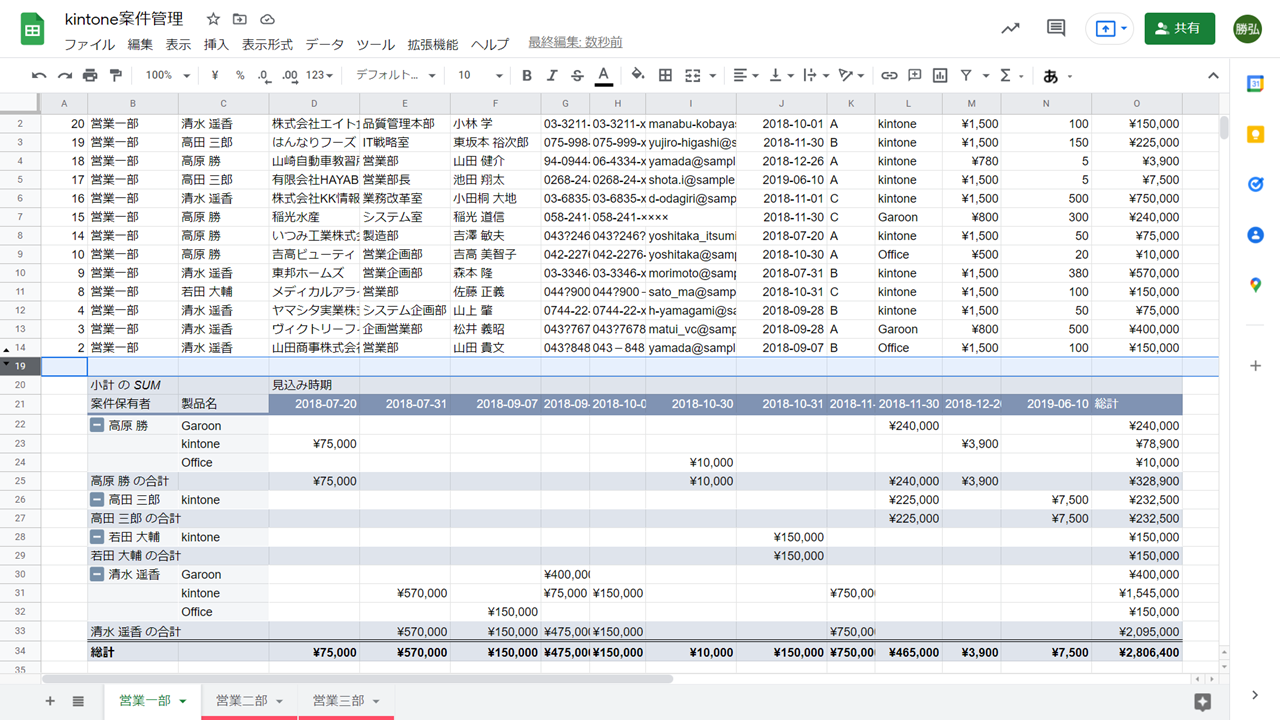Move document using folder icon
This screenshot has width=1280, height=720.
[x=240, y=19]
